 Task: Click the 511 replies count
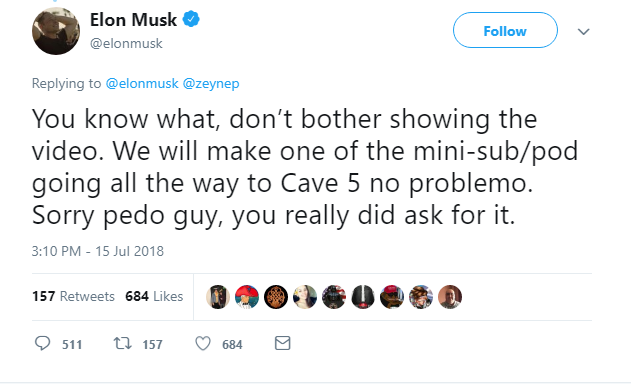72,345
